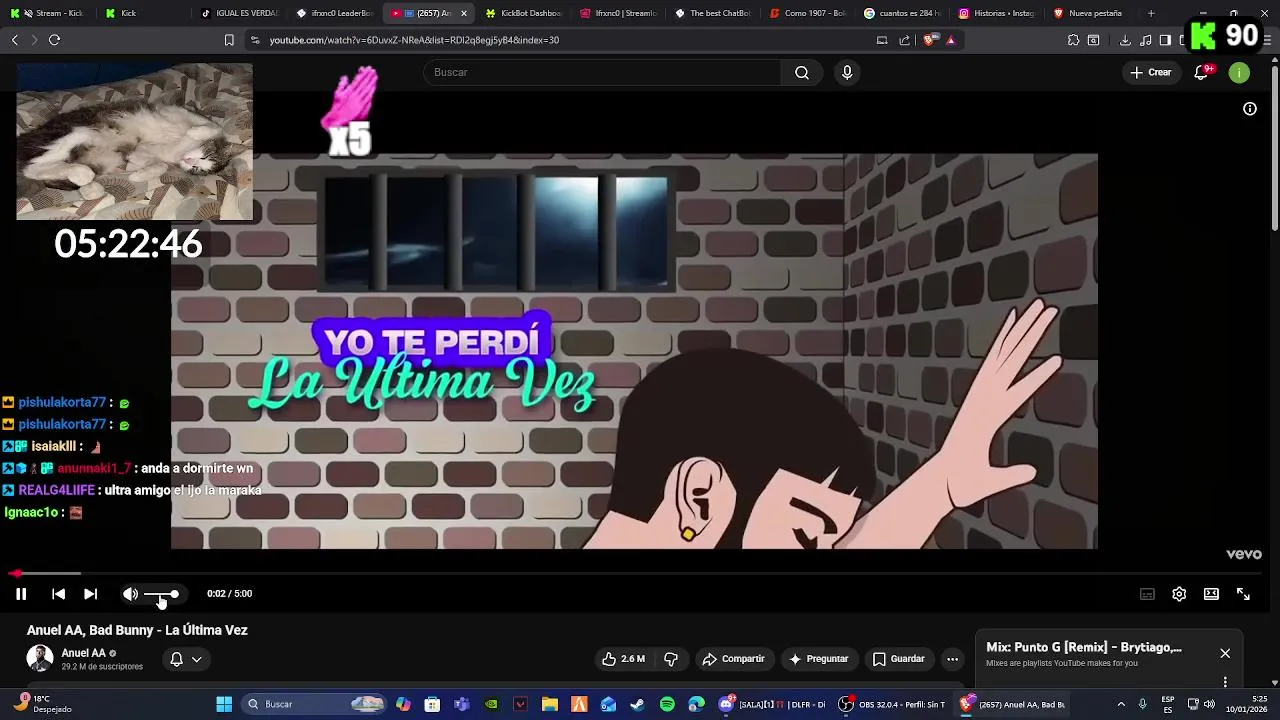
Task: Skip to the next video in playlist
Action: (x=90, y=594)
